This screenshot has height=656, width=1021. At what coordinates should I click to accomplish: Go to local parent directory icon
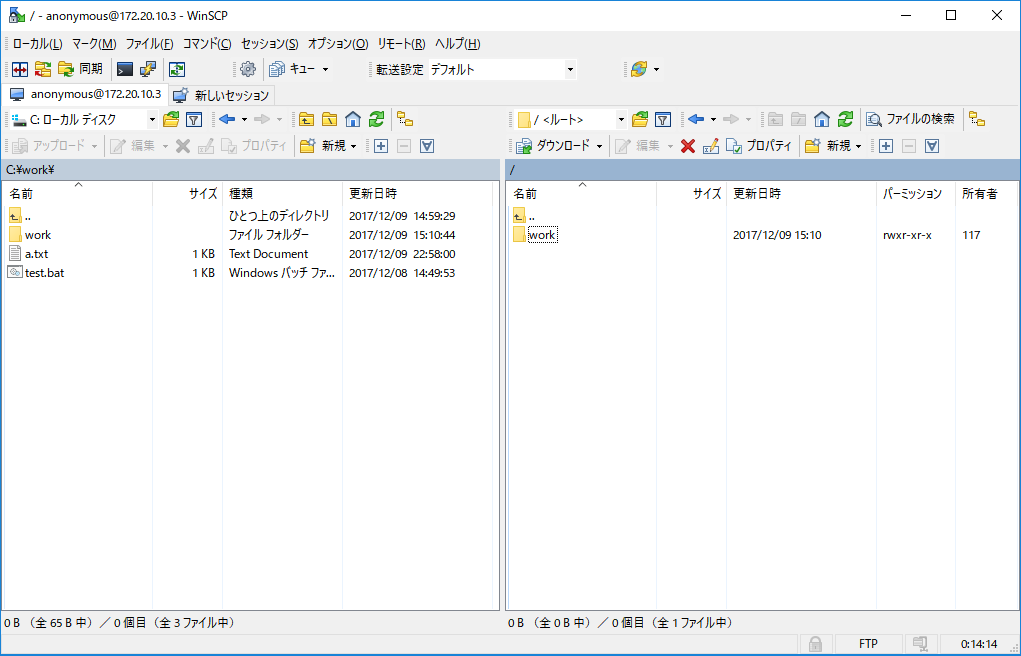point(307,119)
